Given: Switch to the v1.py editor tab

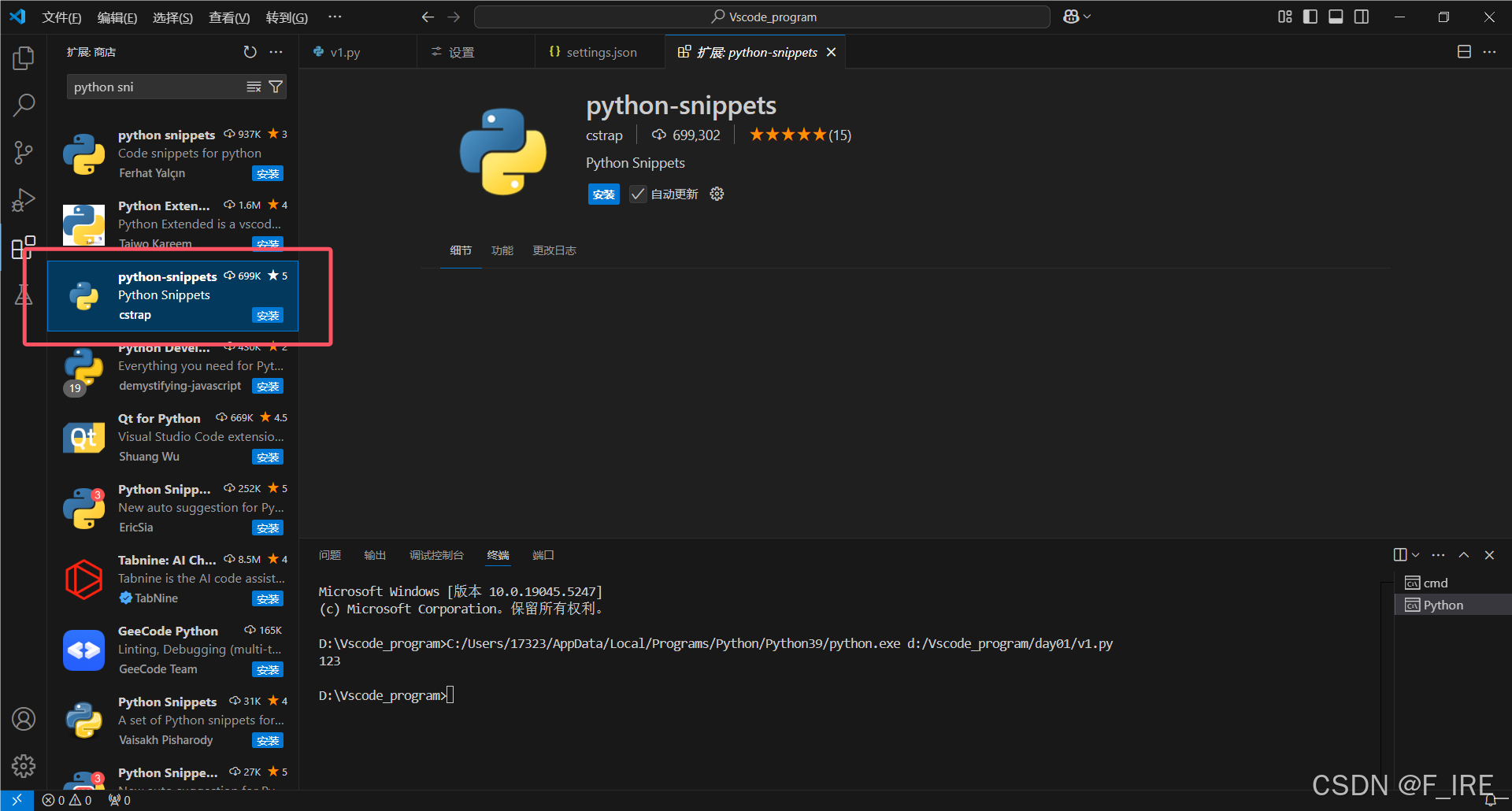Looking at the screenshot, I should tap(344, 52).
